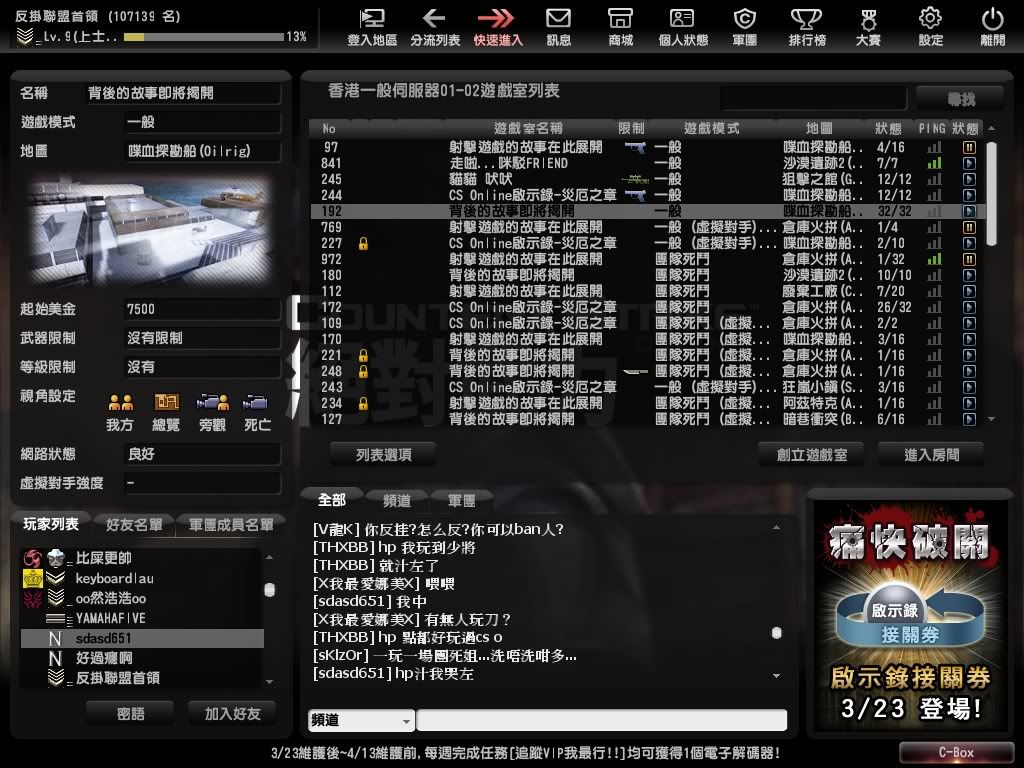The width and height of the screenshot is (1024, 768).
Task: Open the 商城 shop icon
Action: (620, 19)
